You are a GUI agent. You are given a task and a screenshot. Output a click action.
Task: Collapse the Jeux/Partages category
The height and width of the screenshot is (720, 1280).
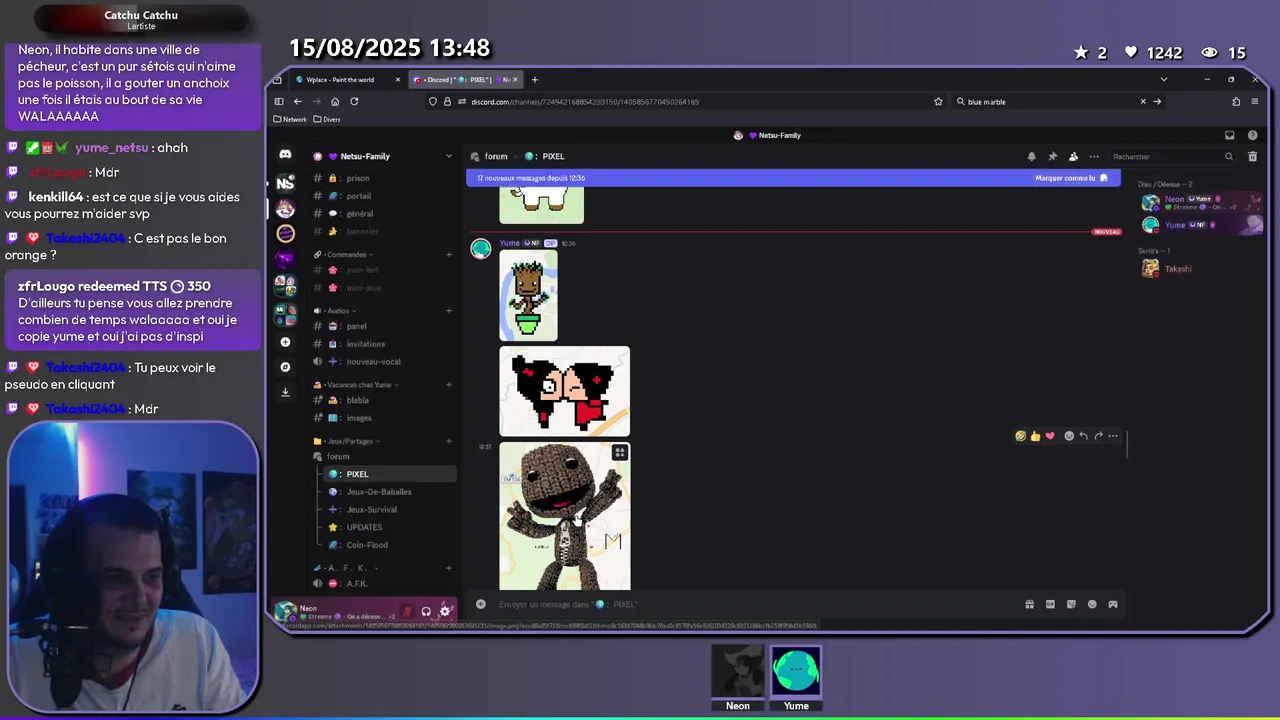point(347,441)
